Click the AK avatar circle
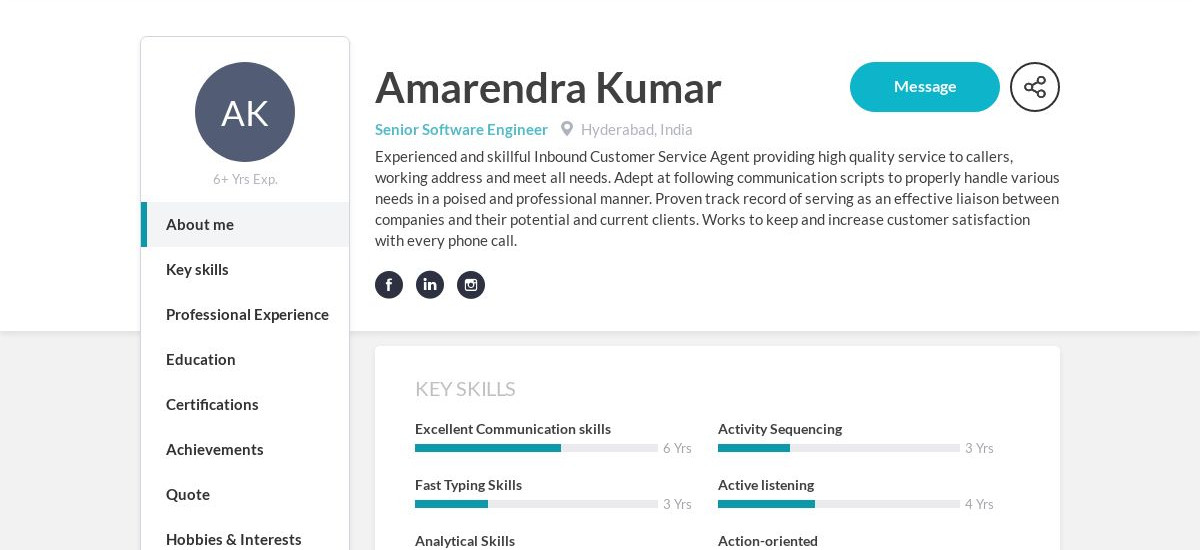 (245, 112)
